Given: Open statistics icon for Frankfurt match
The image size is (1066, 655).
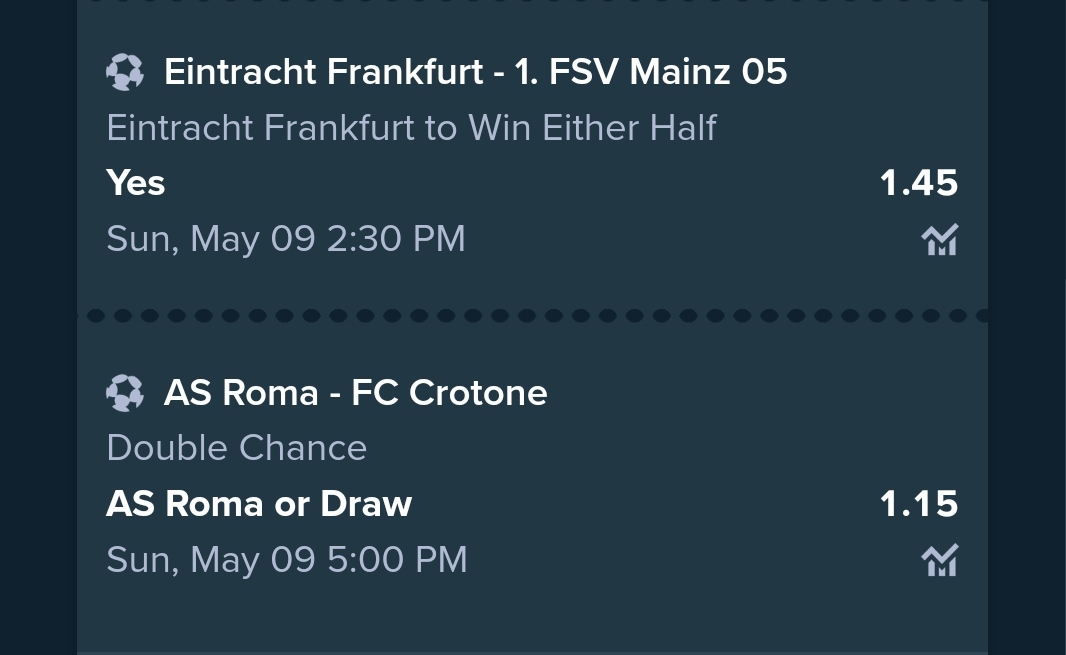Looking at the screenshot, I should 940,239.
